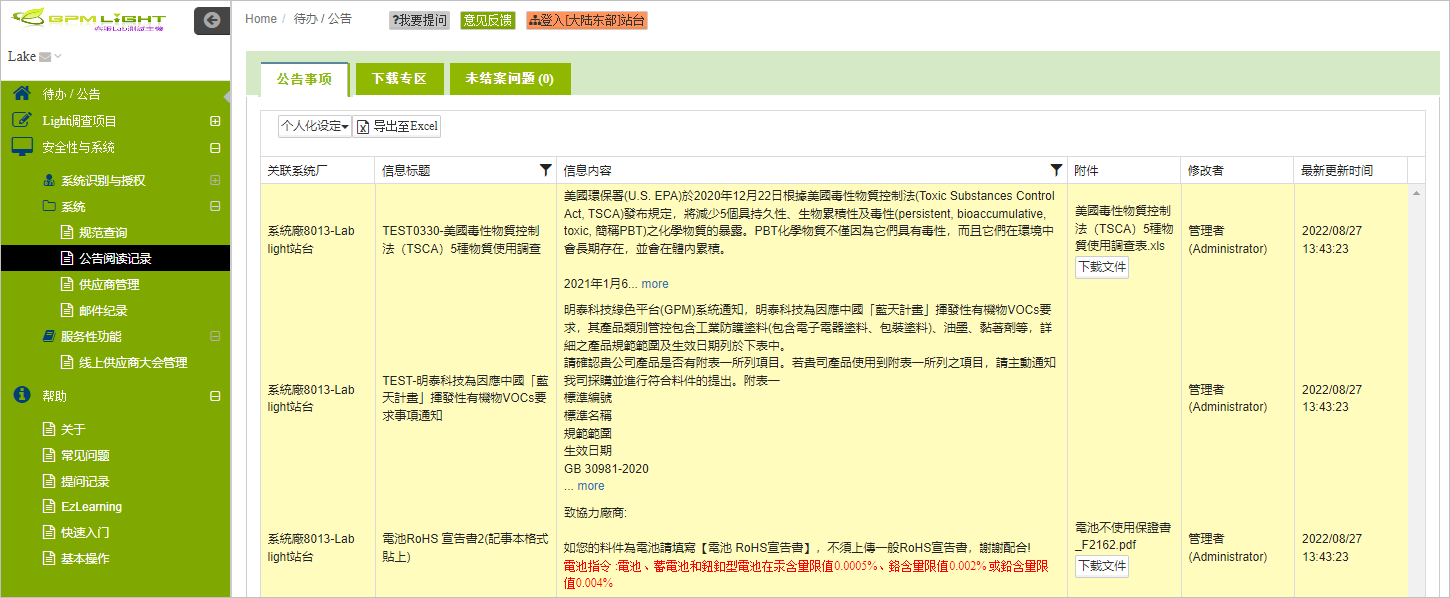Open the filter funnel on 信息内容 column
Viewport: 1450px width, 598px height.
click(x=1056, y=170)
